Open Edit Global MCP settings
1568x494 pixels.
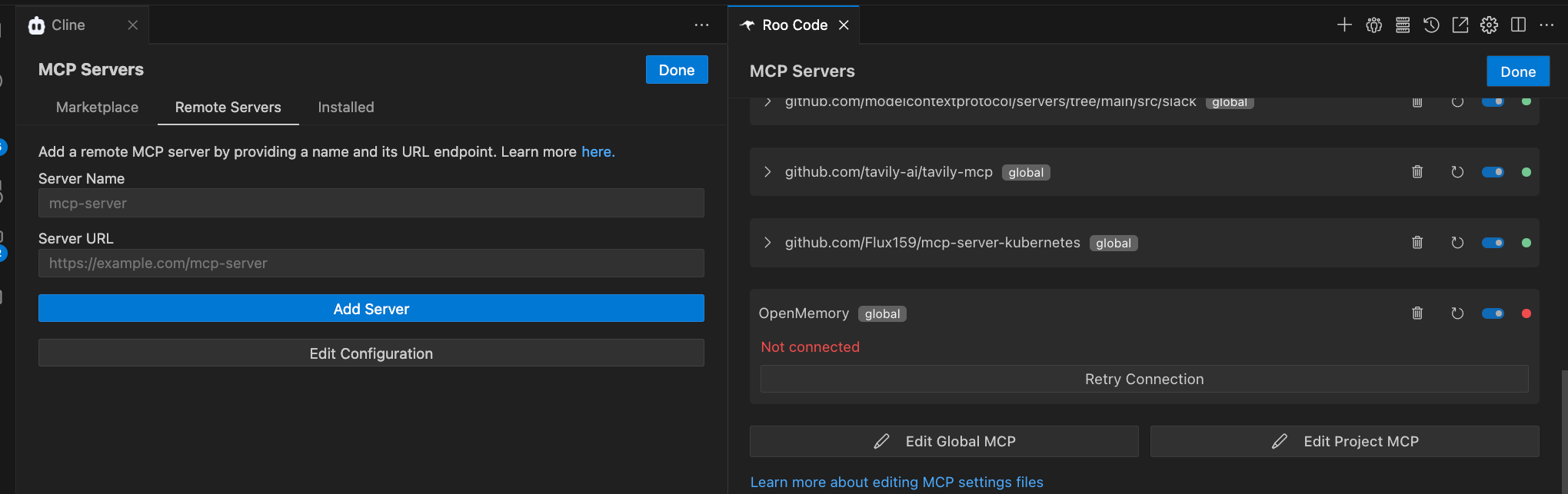[944, 441]
